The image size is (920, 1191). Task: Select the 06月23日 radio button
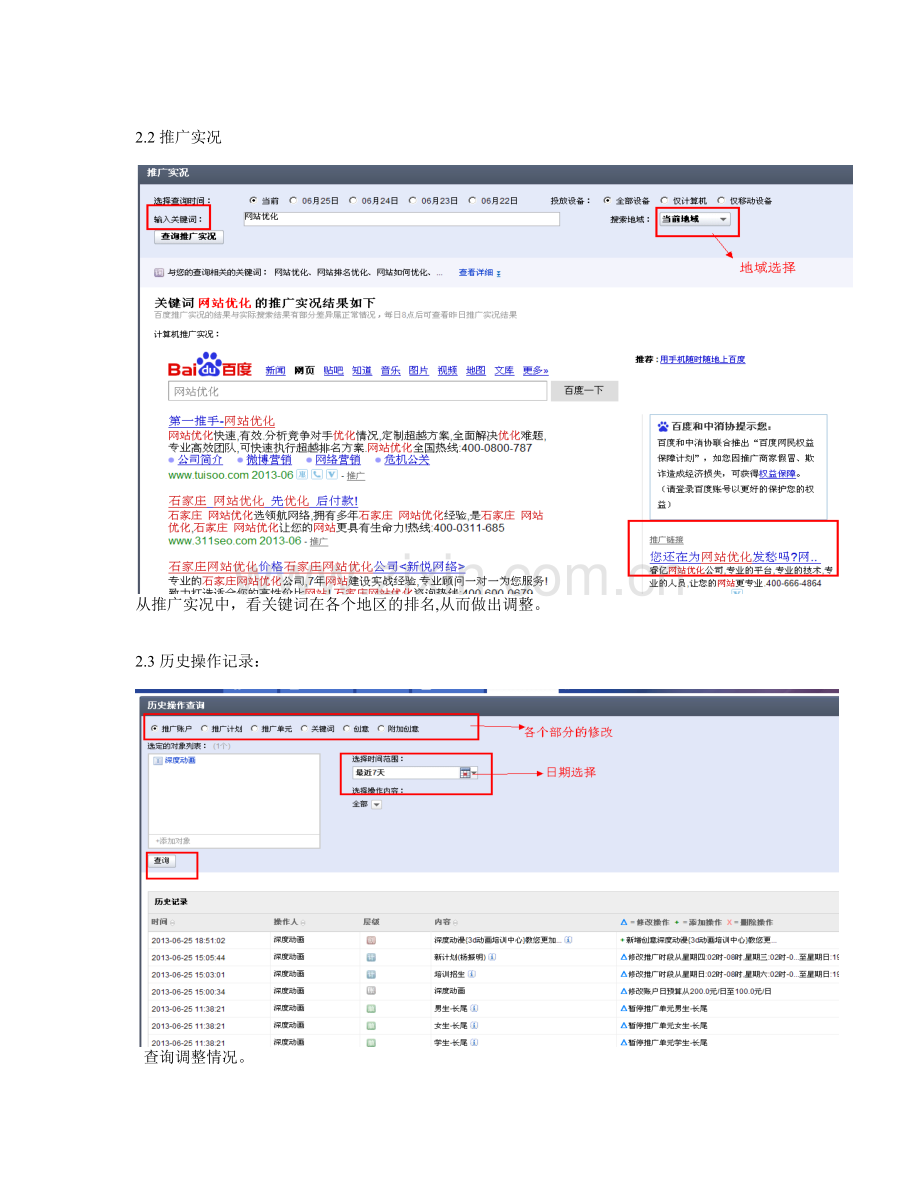(413, 201)
